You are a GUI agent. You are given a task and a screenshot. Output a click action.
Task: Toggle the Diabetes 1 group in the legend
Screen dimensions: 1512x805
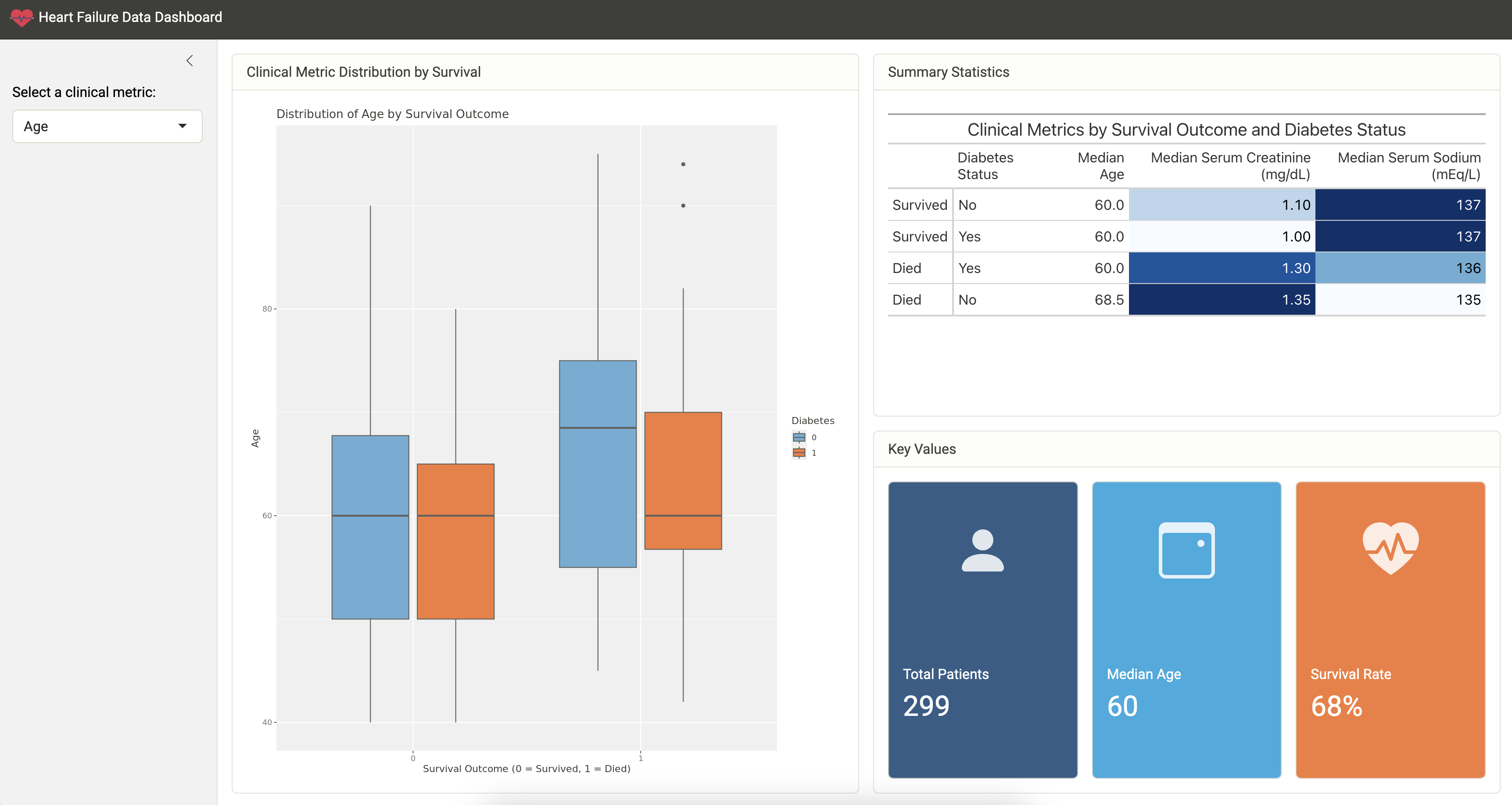(805, 452)
